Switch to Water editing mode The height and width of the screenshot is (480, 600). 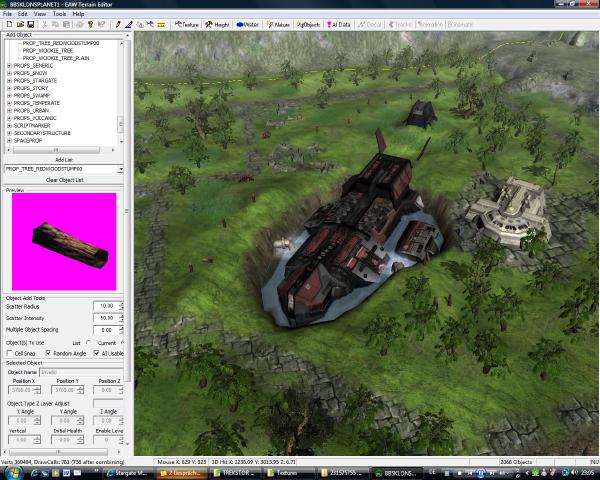tap(248, 24)
